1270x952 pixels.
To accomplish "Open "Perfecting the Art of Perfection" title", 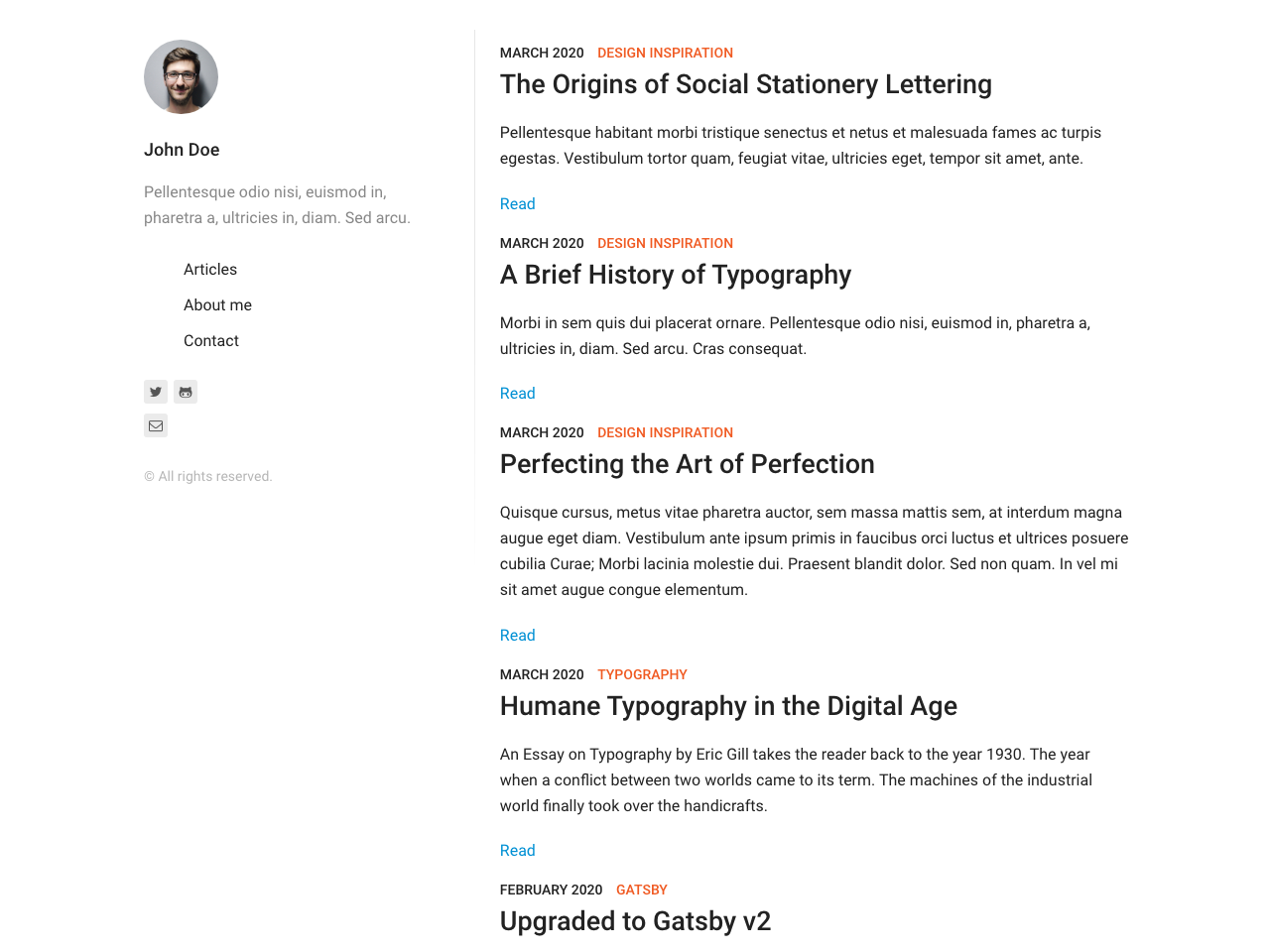I will pyautogui.click(x=687, y=464).
